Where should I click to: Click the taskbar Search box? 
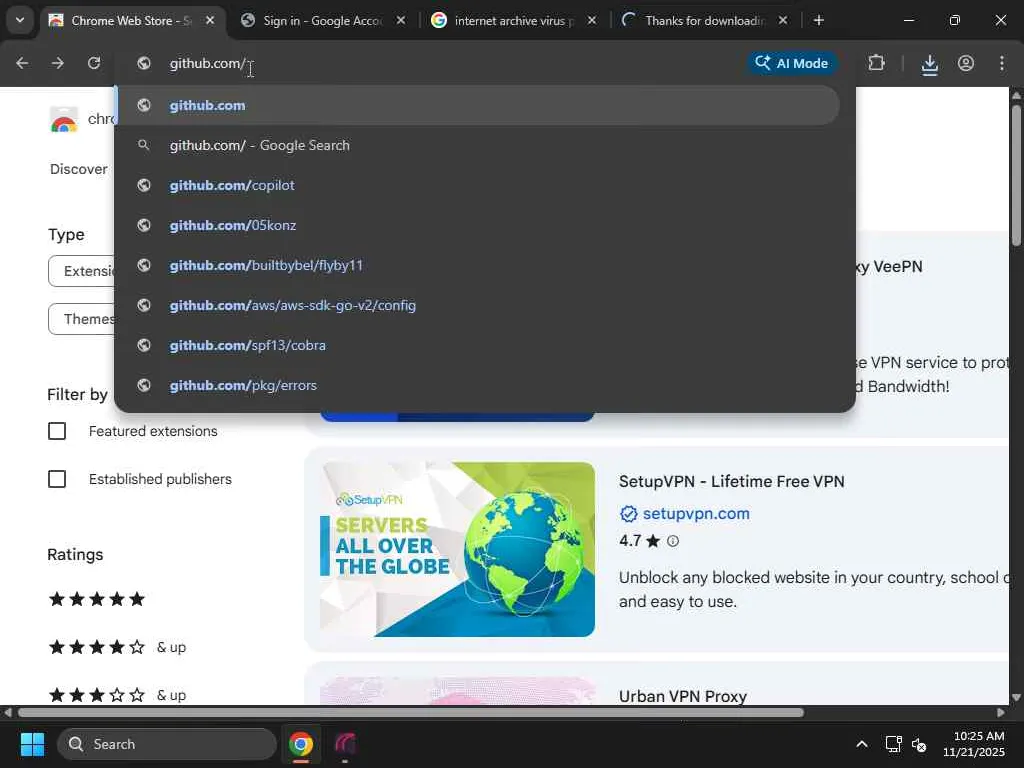(x=167, y=744)
